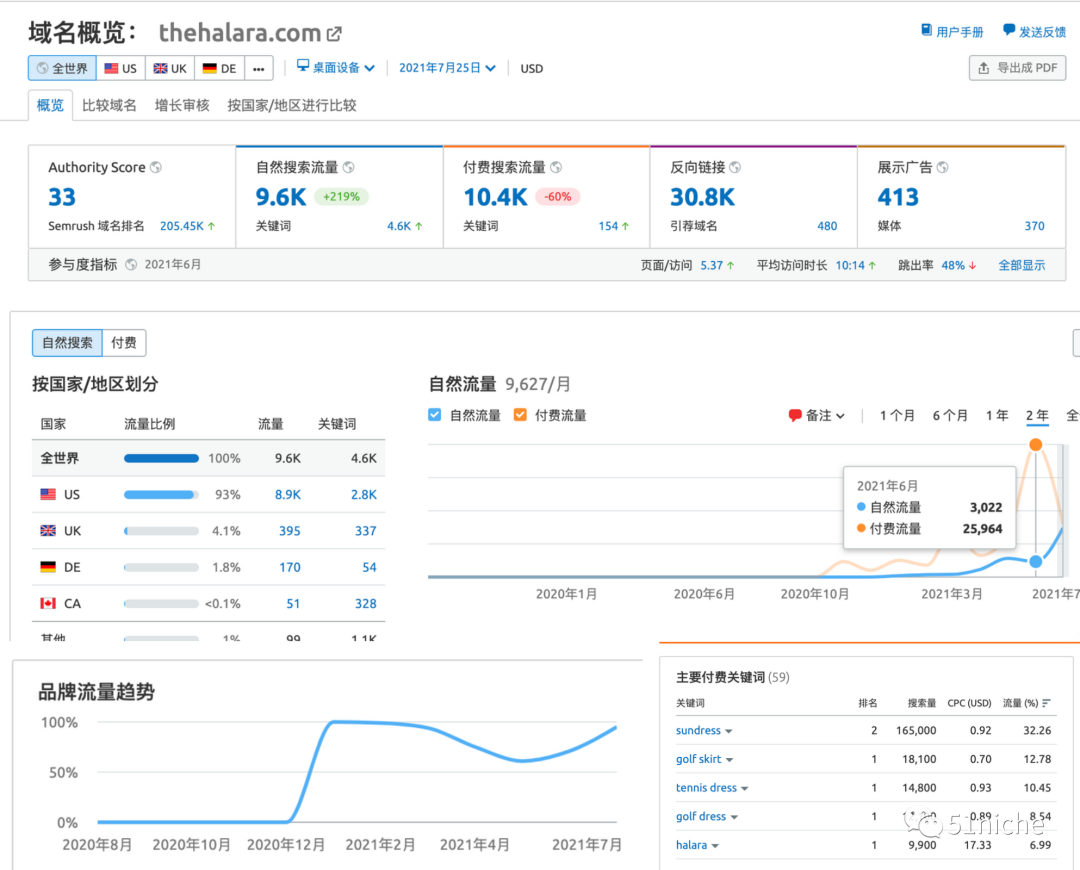1080x870 pixels.
Task: Expand the 备注 notes dropdown
Action: tap(817, 415)
